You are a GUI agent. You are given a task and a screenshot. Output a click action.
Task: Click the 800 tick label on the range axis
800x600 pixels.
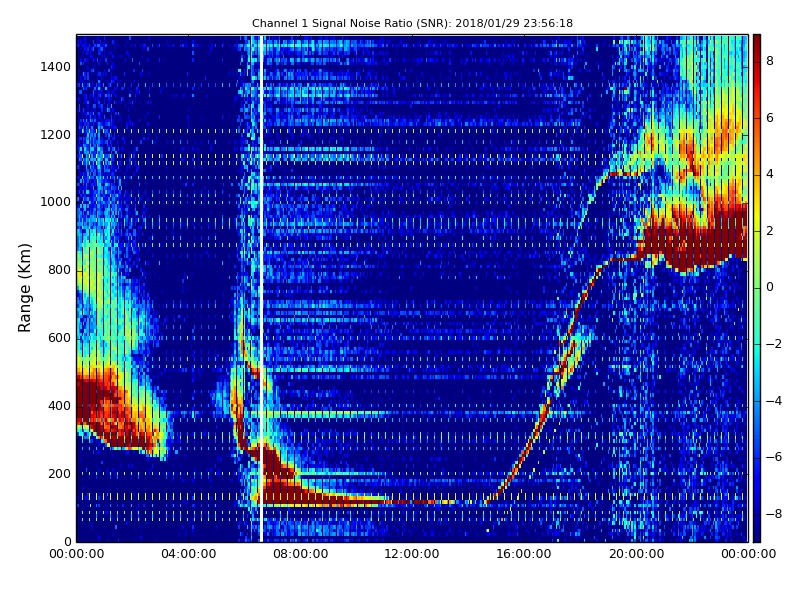59,270
